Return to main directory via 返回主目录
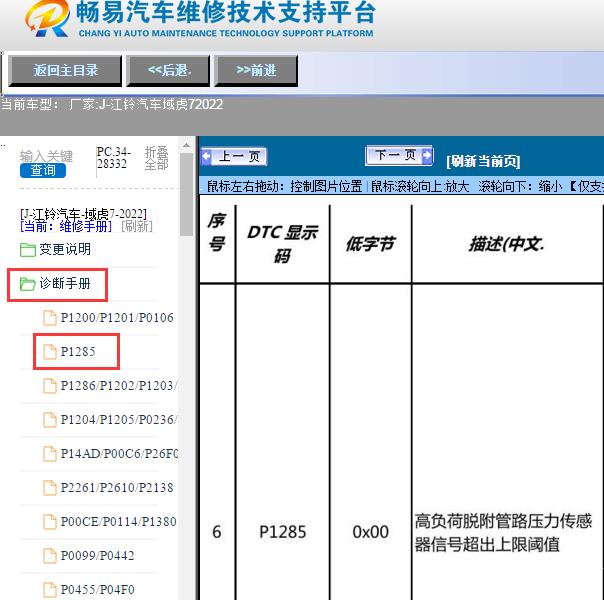 pos(65,70)
